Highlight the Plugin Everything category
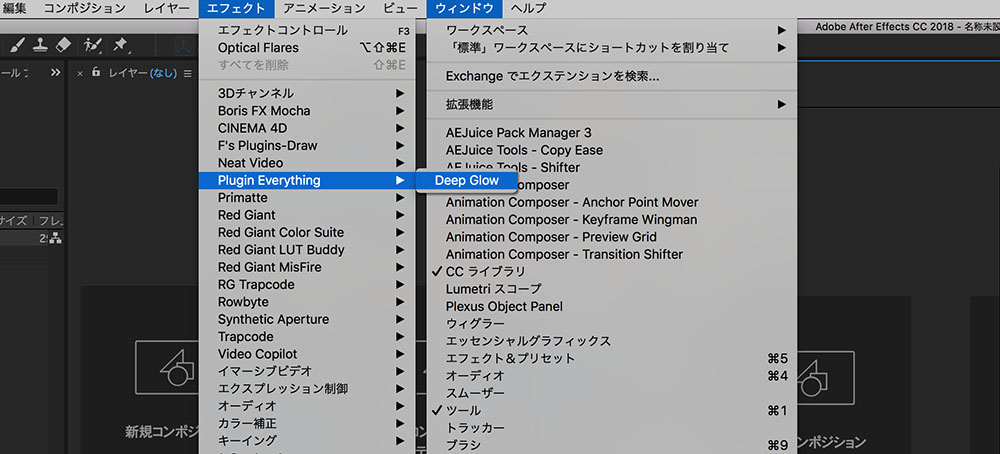This screenshot has width=1000, height=454. click(307, 180)
